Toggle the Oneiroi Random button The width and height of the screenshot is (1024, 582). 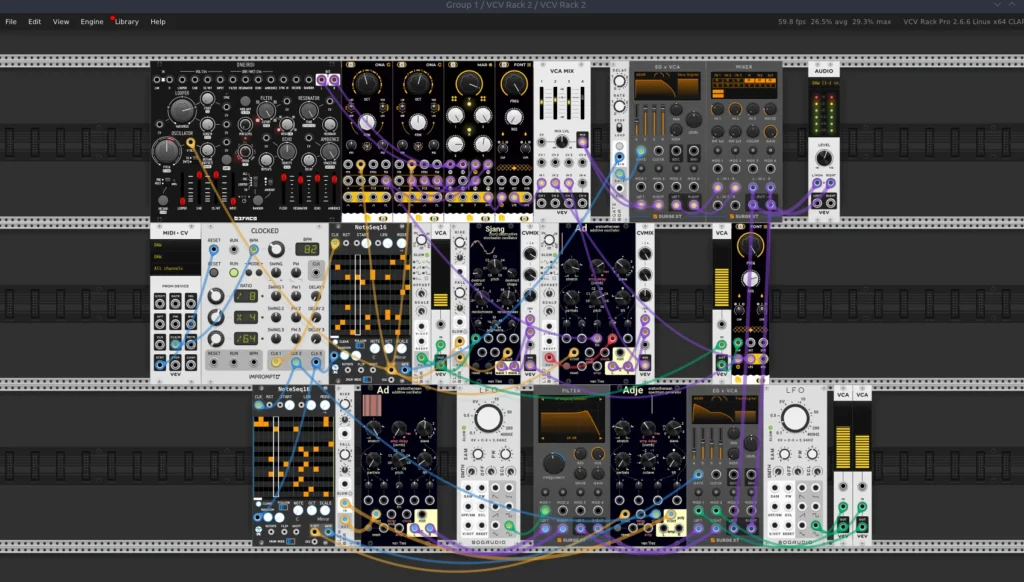[258, 201]
